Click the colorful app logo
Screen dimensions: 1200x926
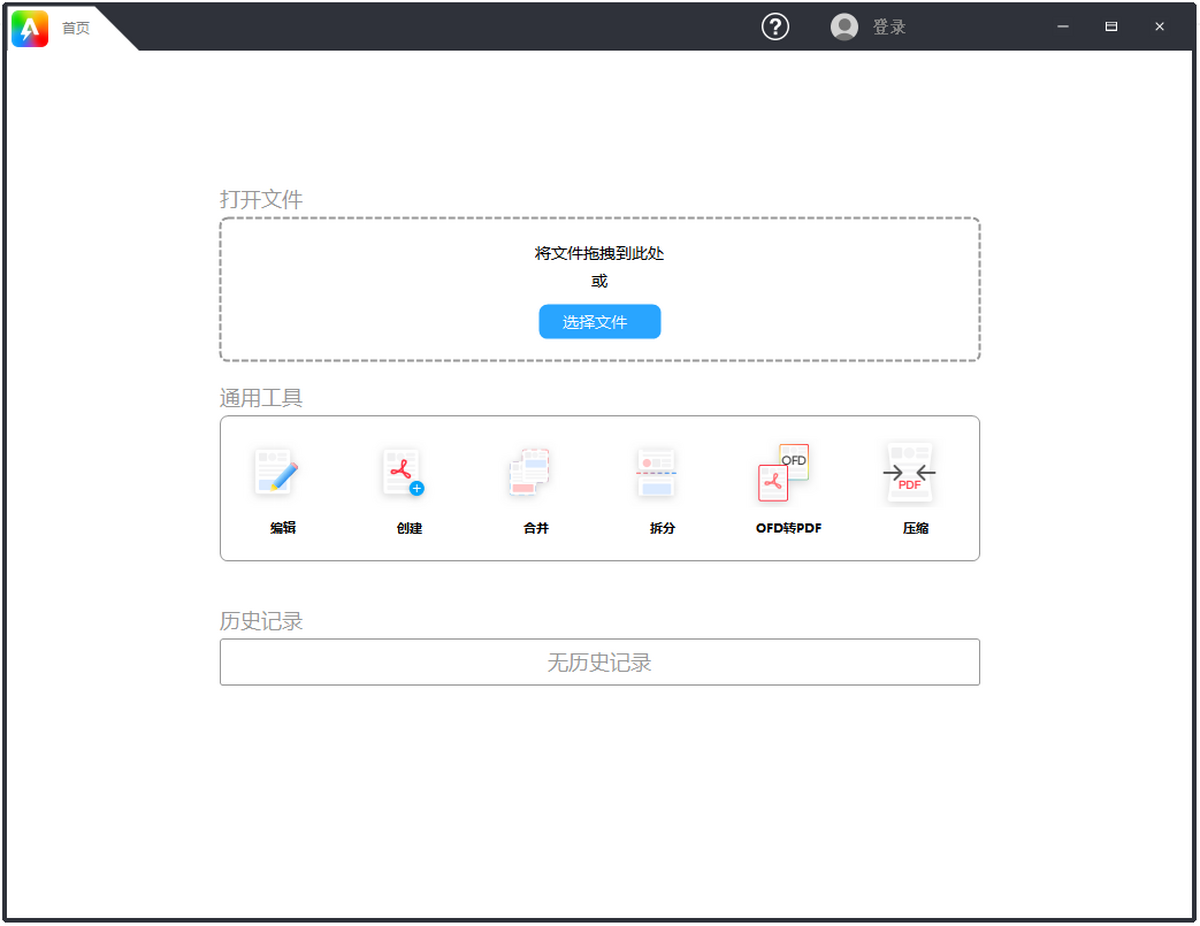point(30,28)
